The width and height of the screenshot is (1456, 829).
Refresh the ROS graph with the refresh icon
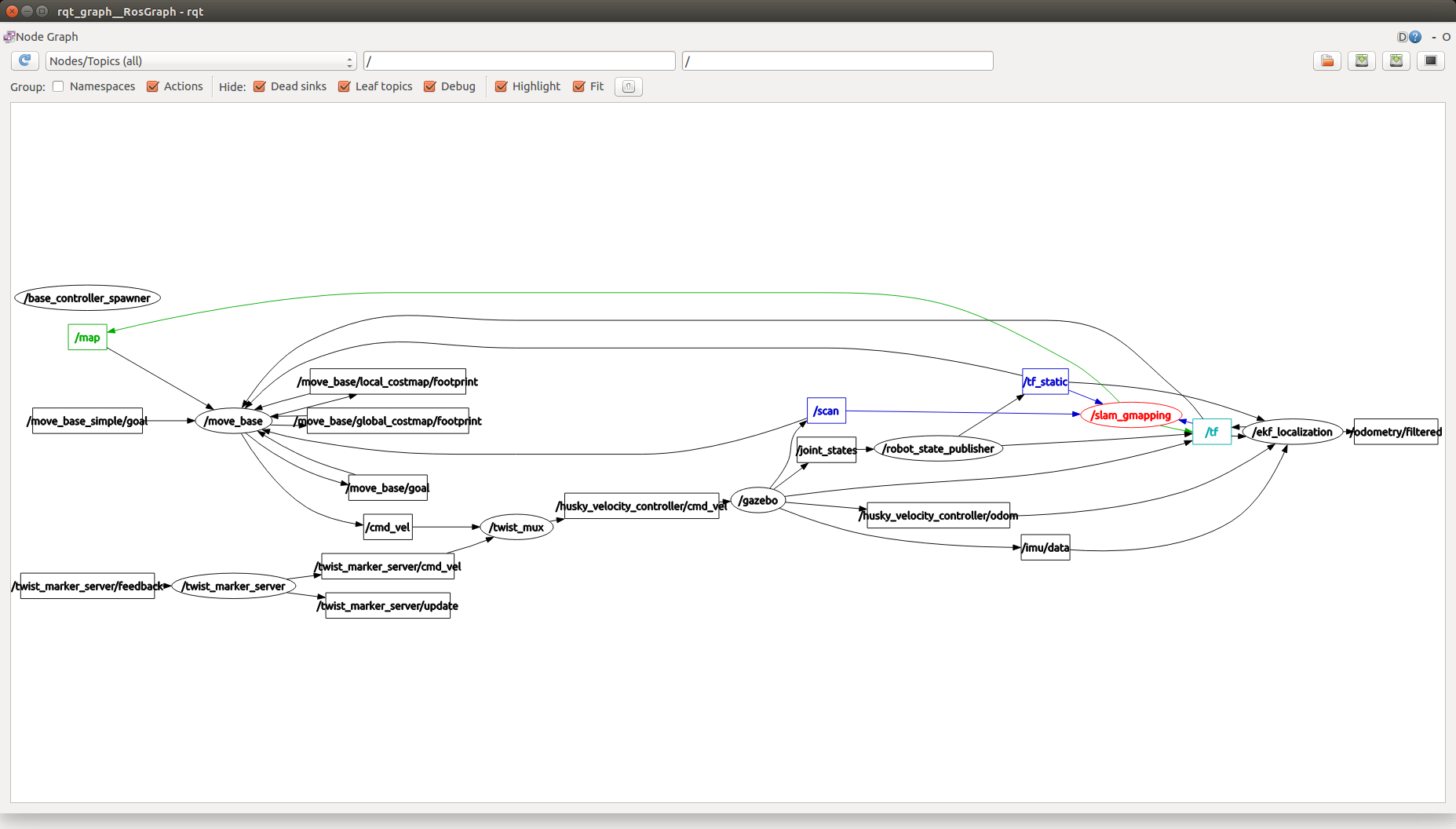click(x=24, y=60)
